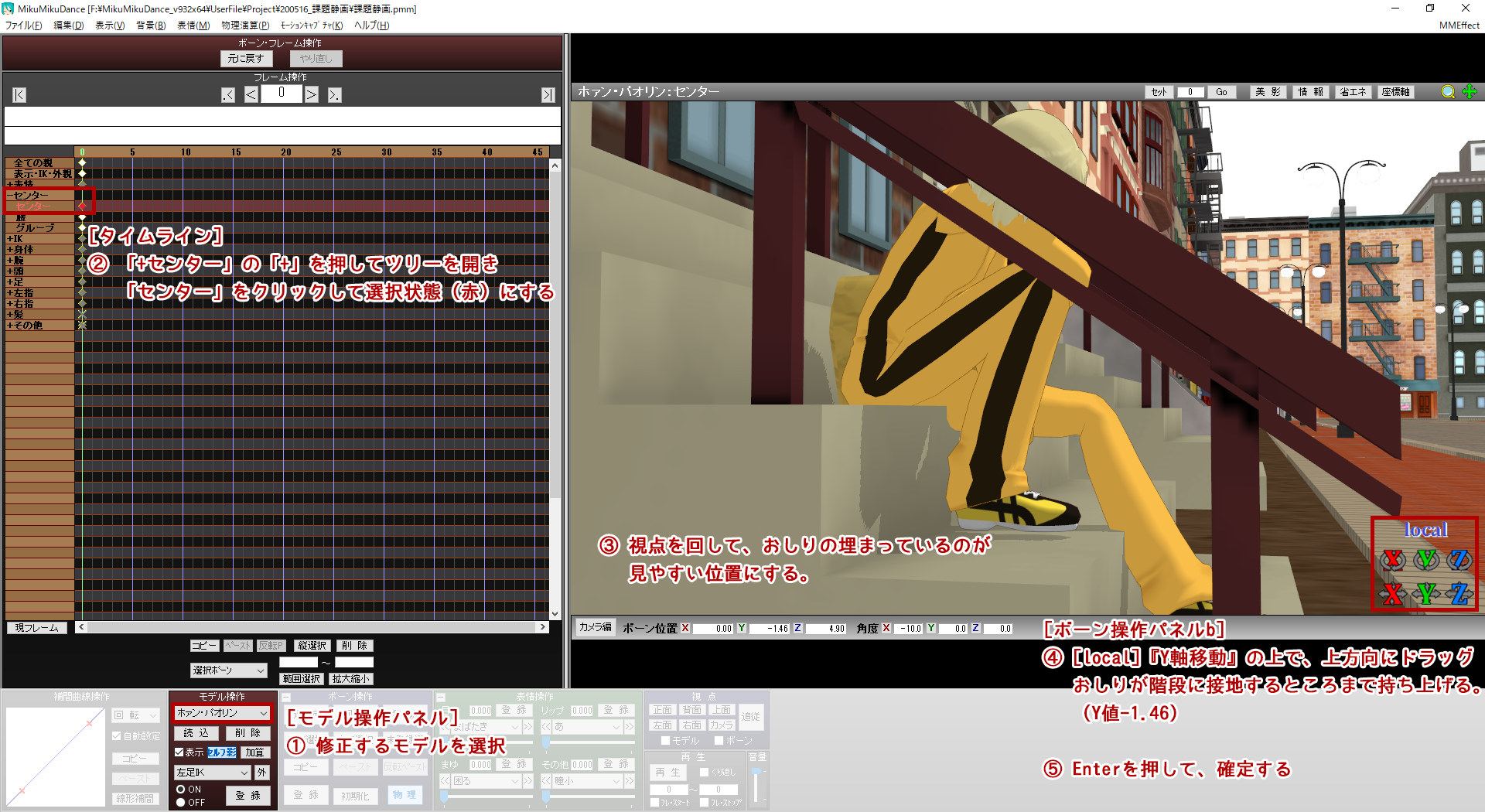Jump to last frame button
This screenshot has height=812, width=1485.
coord(548,95)
